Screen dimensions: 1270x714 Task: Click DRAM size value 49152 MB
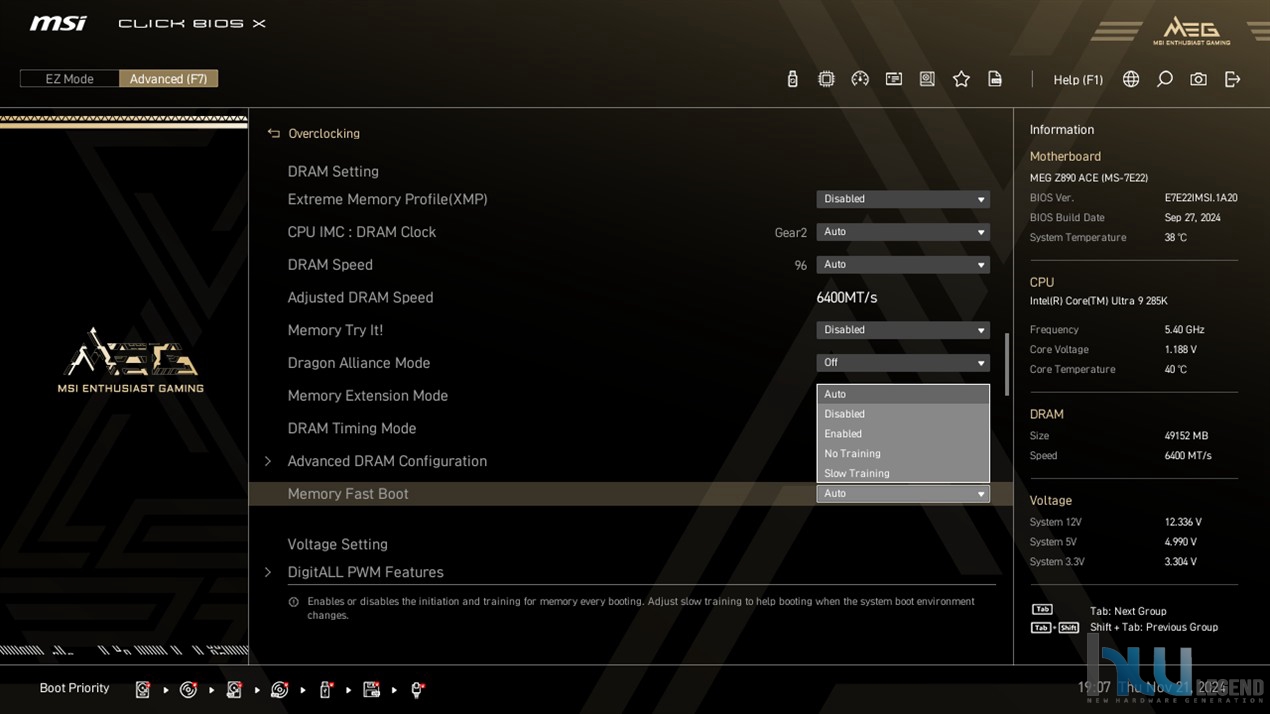click(1187, 436)
